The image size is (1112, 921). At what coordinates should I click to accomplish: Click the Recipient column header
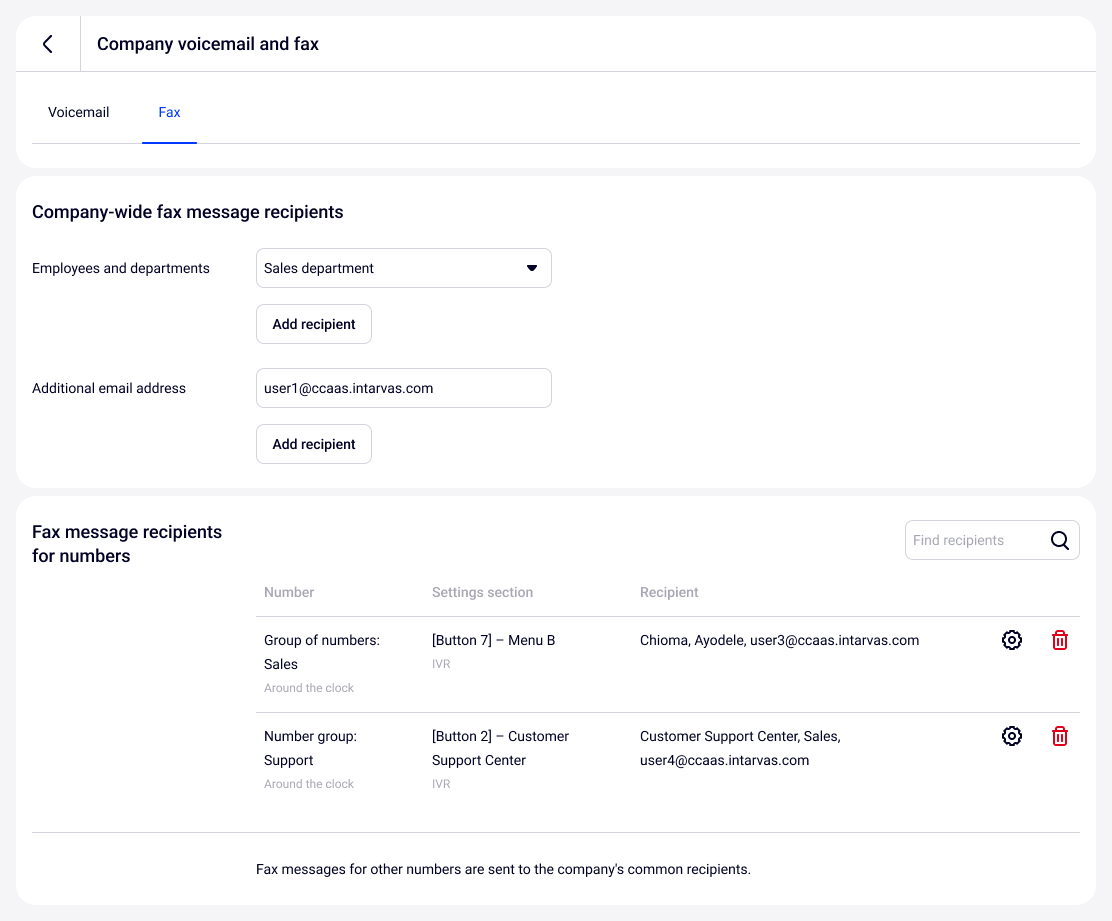(669, 592)
